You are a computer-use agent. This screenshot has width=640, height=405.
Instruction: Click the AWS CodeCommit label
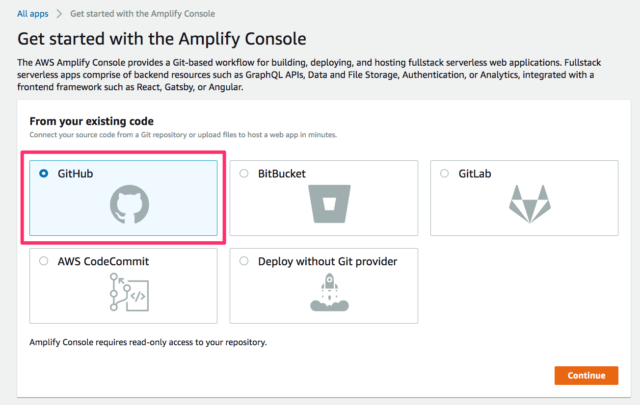(x=103, y=261)
